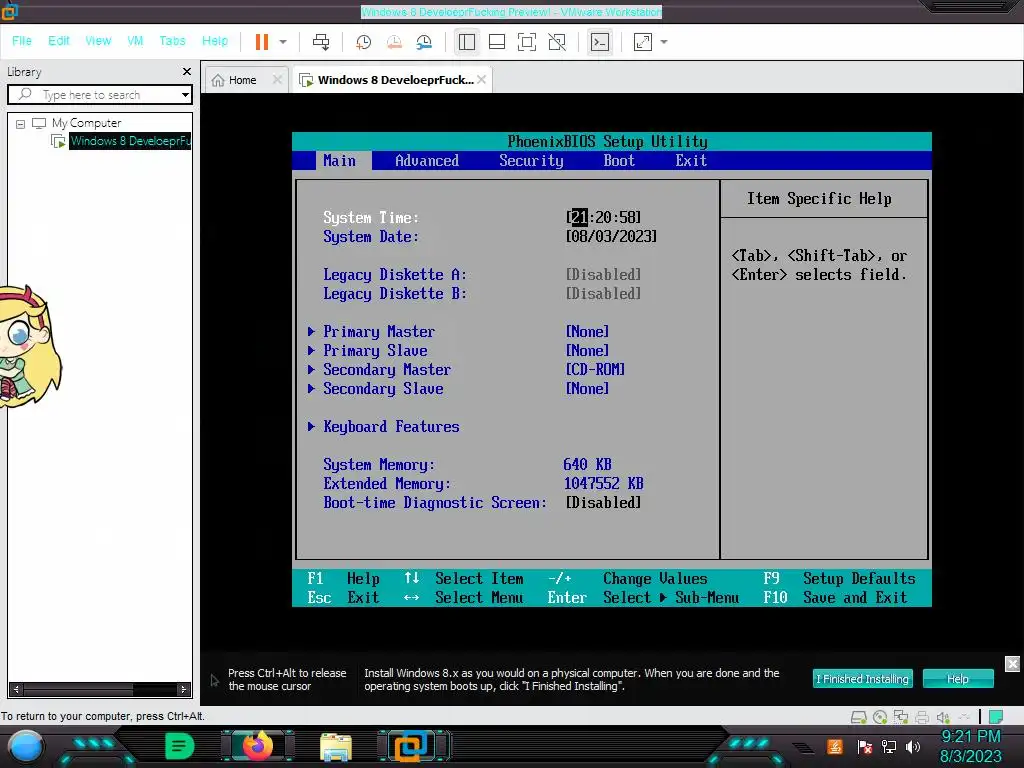Click the Legacy Diskette A Disabled value
1024x768 pixels.
pos(603,274)
